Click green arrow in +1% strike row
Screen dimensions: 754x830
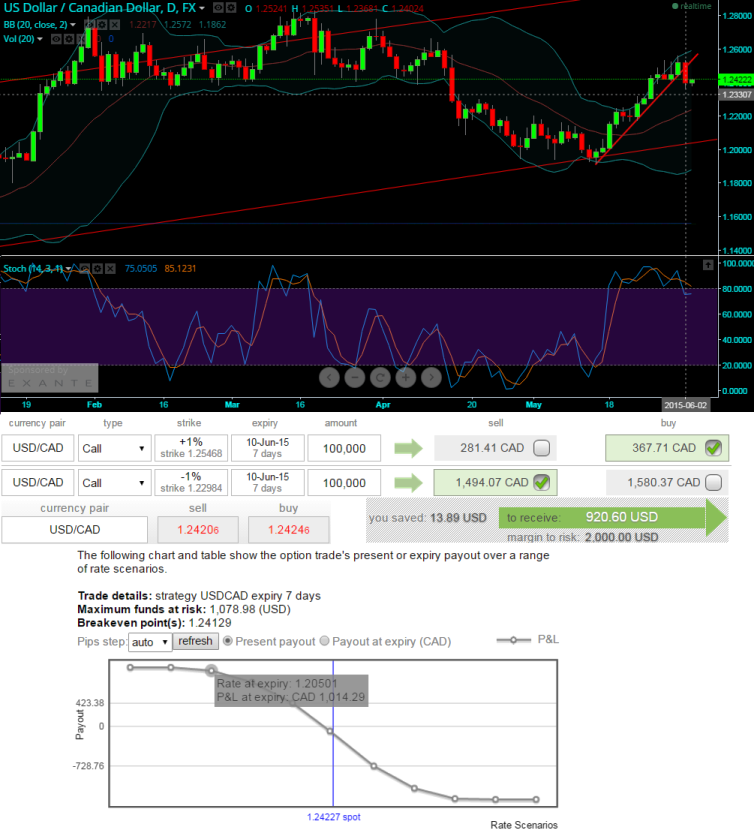tap(409, 448)
